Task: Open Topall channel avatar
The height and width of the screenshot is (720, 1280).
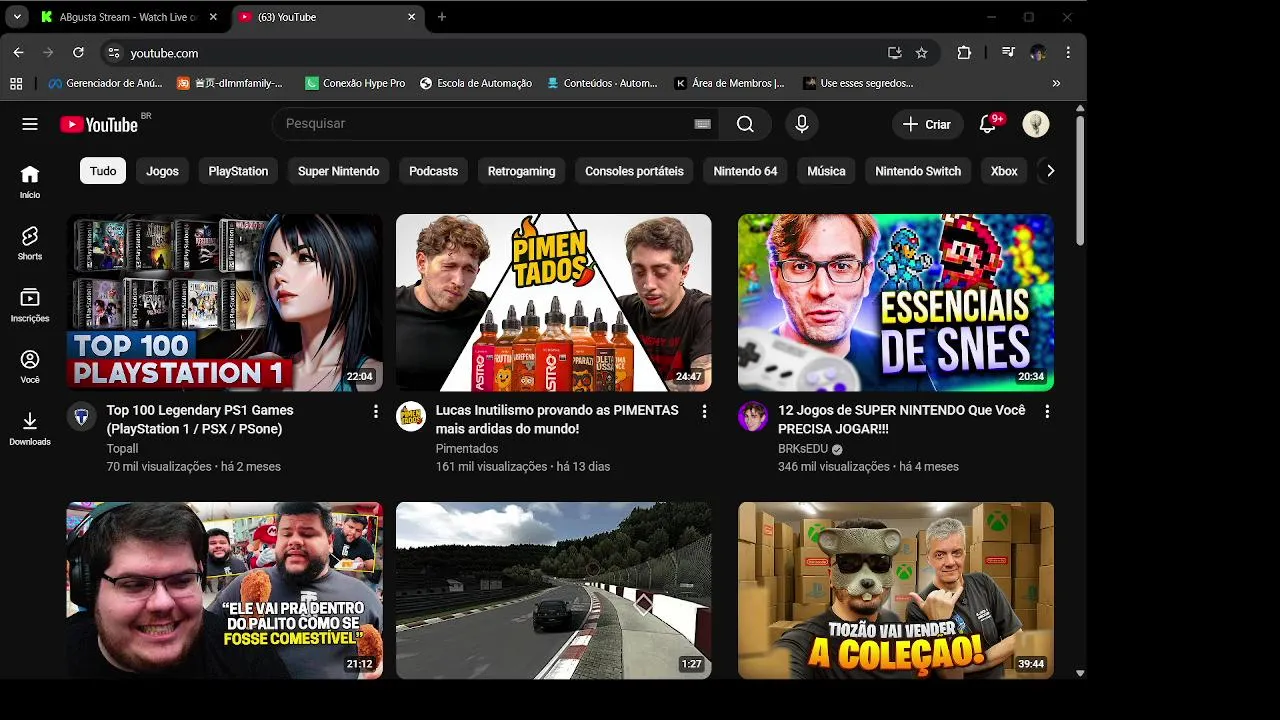Action: coord(81,416)
